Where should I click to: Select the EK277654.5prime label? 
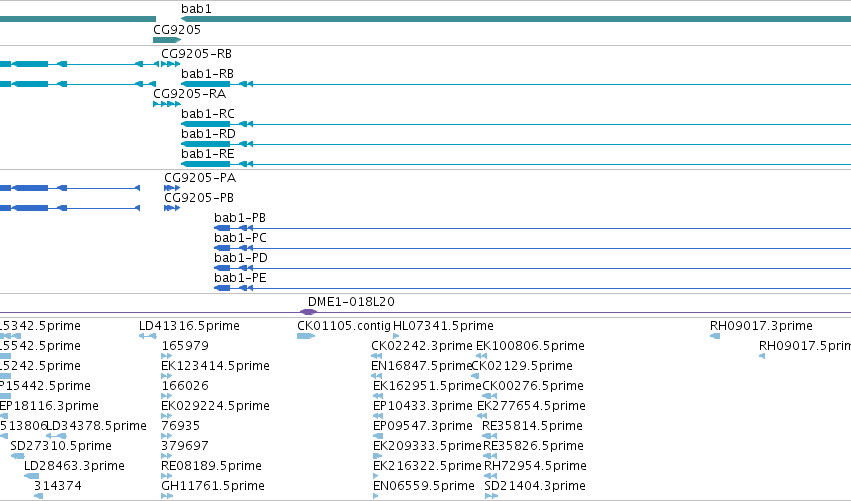click(x=531, y=407)
